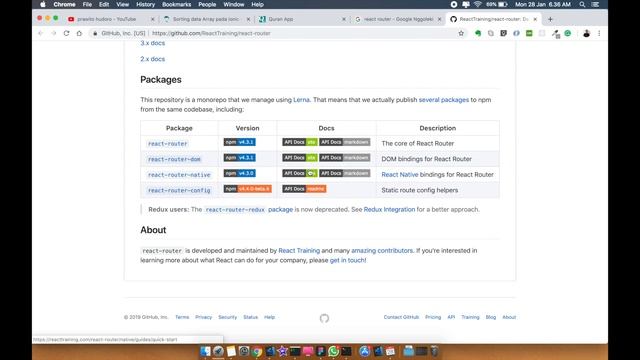Open Finder from the dock
The width and height of the screenshot is (640, 360).
205,351
